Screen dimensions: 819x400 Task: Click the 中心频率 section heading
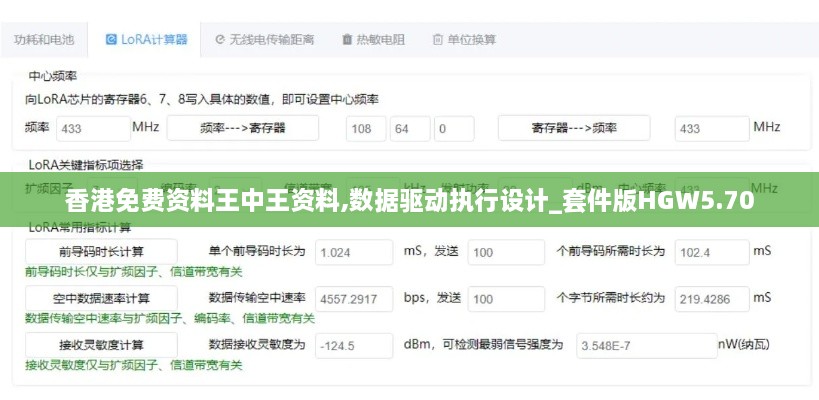53,77
